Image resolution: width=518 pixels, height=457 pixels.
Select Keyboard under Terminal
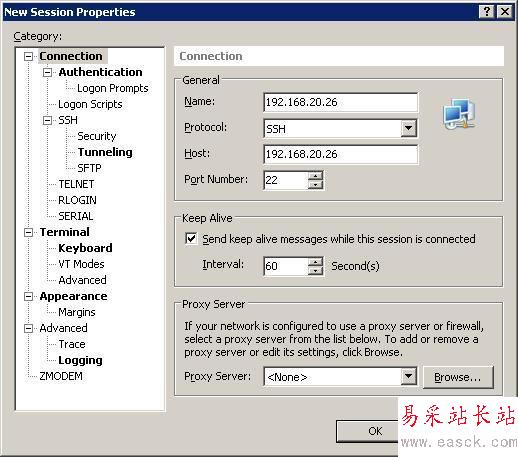(x=85, y=248)
